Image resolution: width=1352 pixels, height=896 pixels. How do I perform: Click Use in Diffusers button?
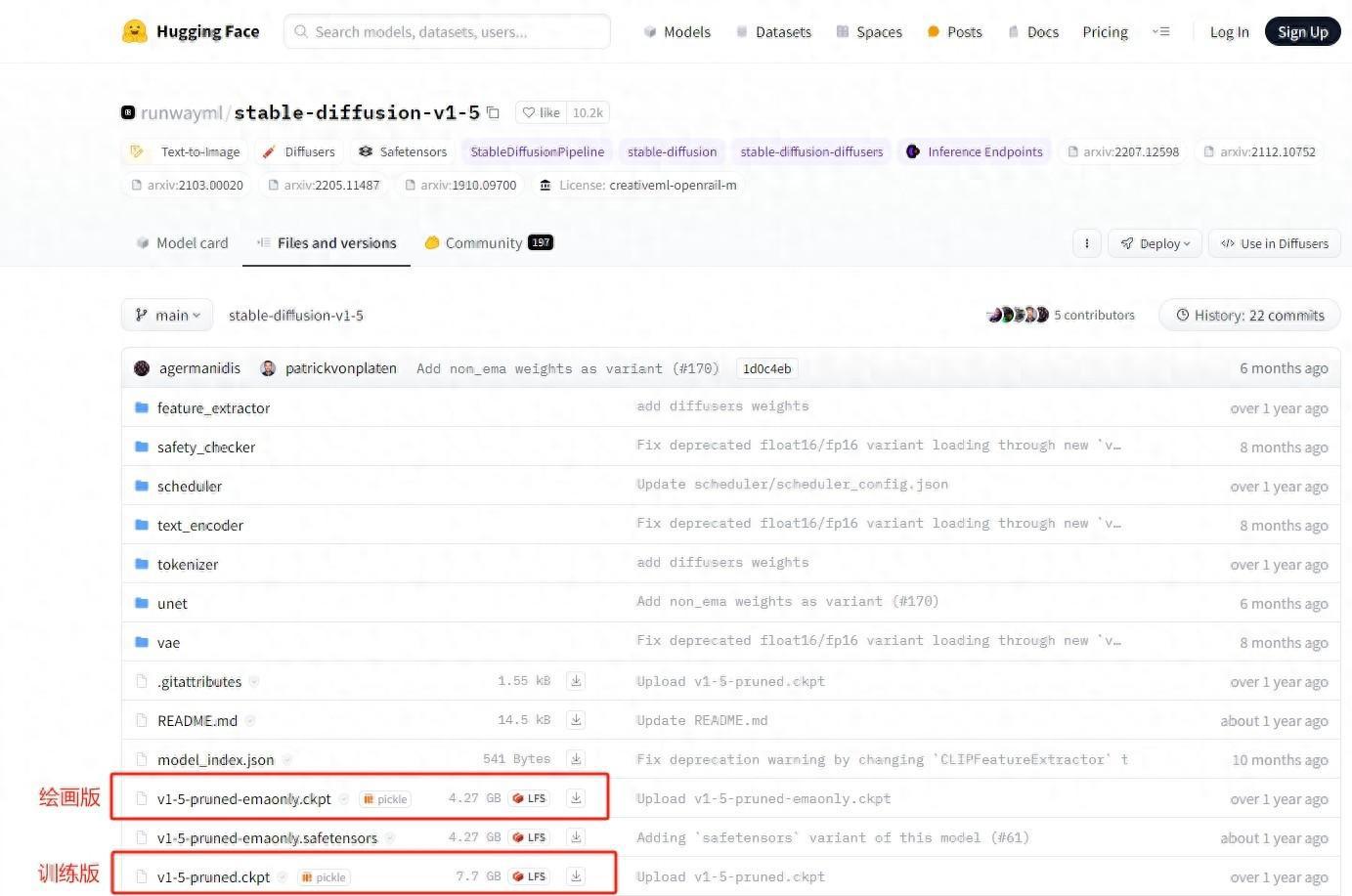tap(1274, 243)
